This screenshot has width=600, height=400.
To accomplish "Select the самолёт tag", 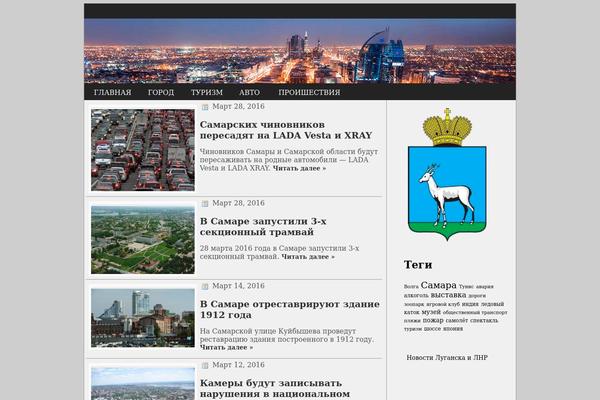I will (457, 321).
